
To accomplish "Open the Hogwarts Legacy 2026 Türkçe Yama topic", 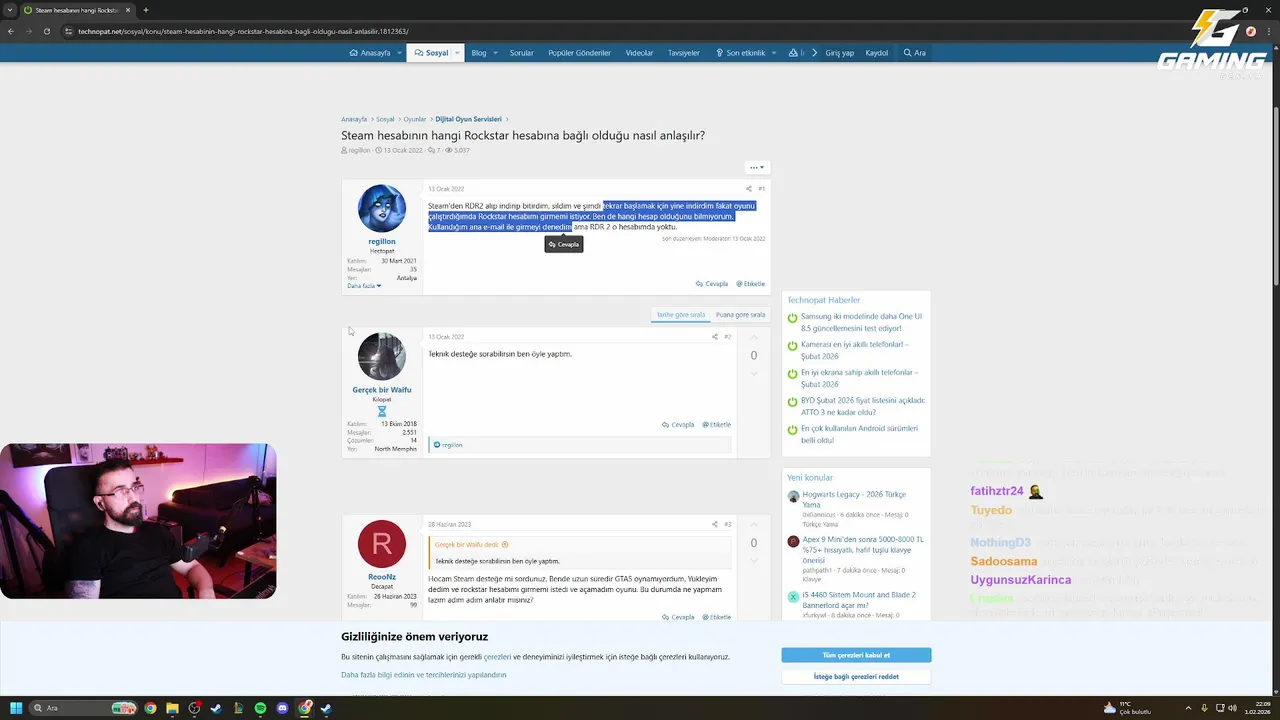I will coord(854,499).
